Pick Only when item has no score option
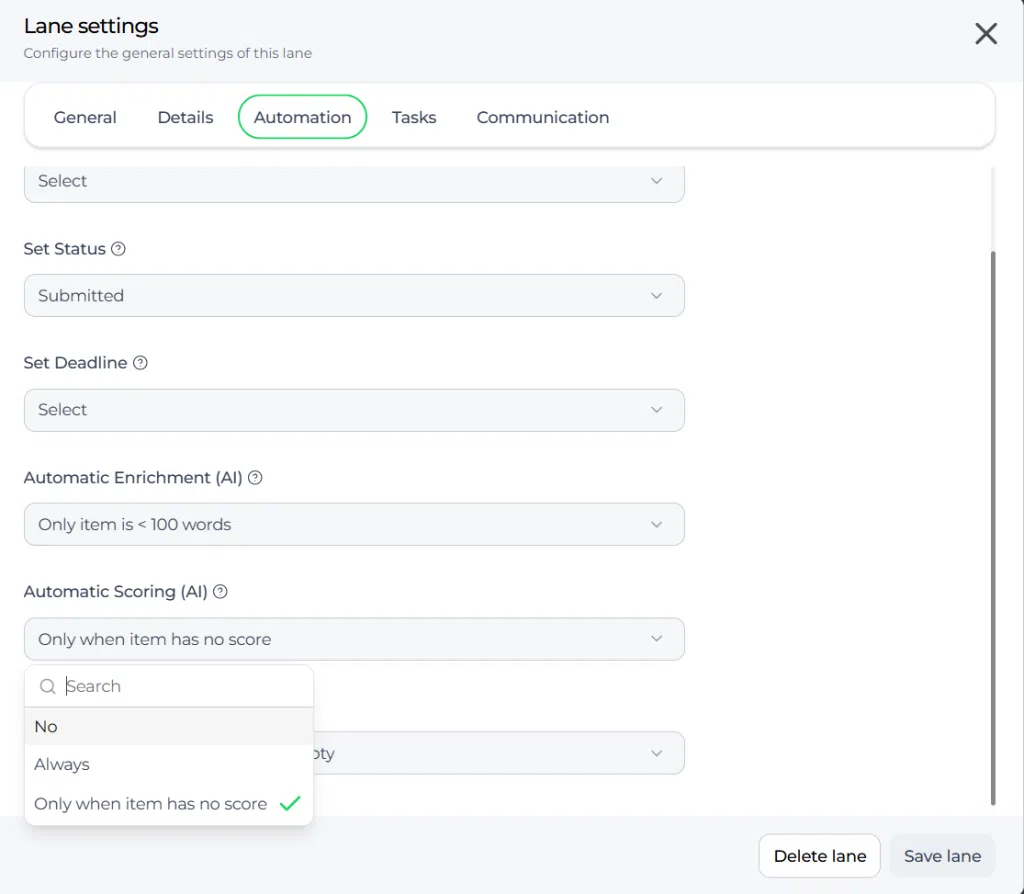Image resolution: width=1024 pixels, height=894 pixels. click(169, 804)
